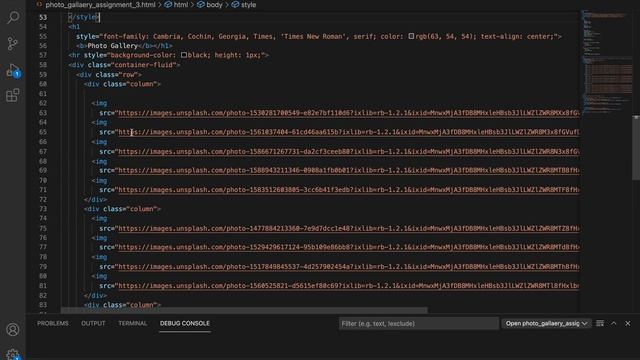Click line number 72 in gutter
This screenshot has width=640, height=360.
pyautogui.click(x=43, y=200)
